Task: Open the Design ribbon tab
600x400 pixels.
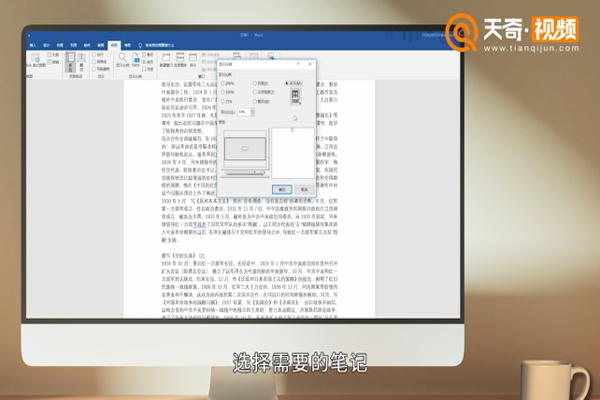Action: click(46, 45)
